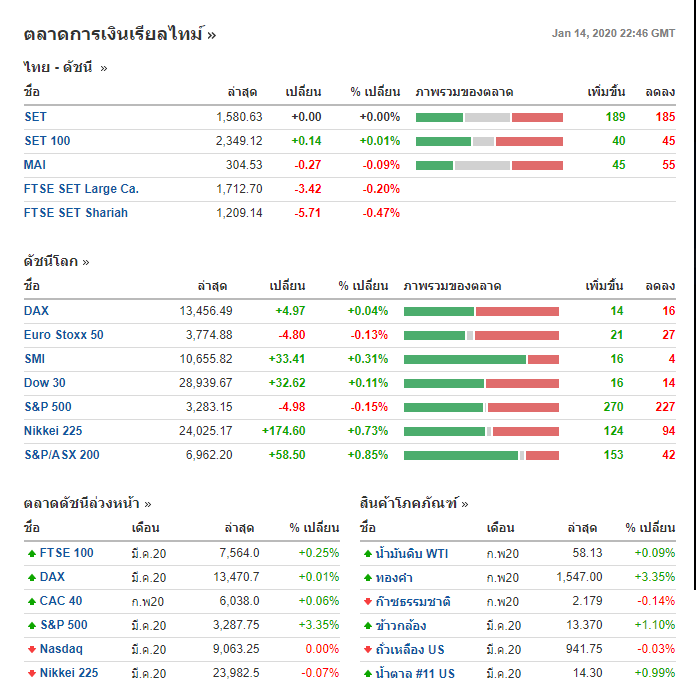This screenshot has width=696, height=692.
Task: Expand the ไทย - ดัชนี » section
Action: click(65, 68)
